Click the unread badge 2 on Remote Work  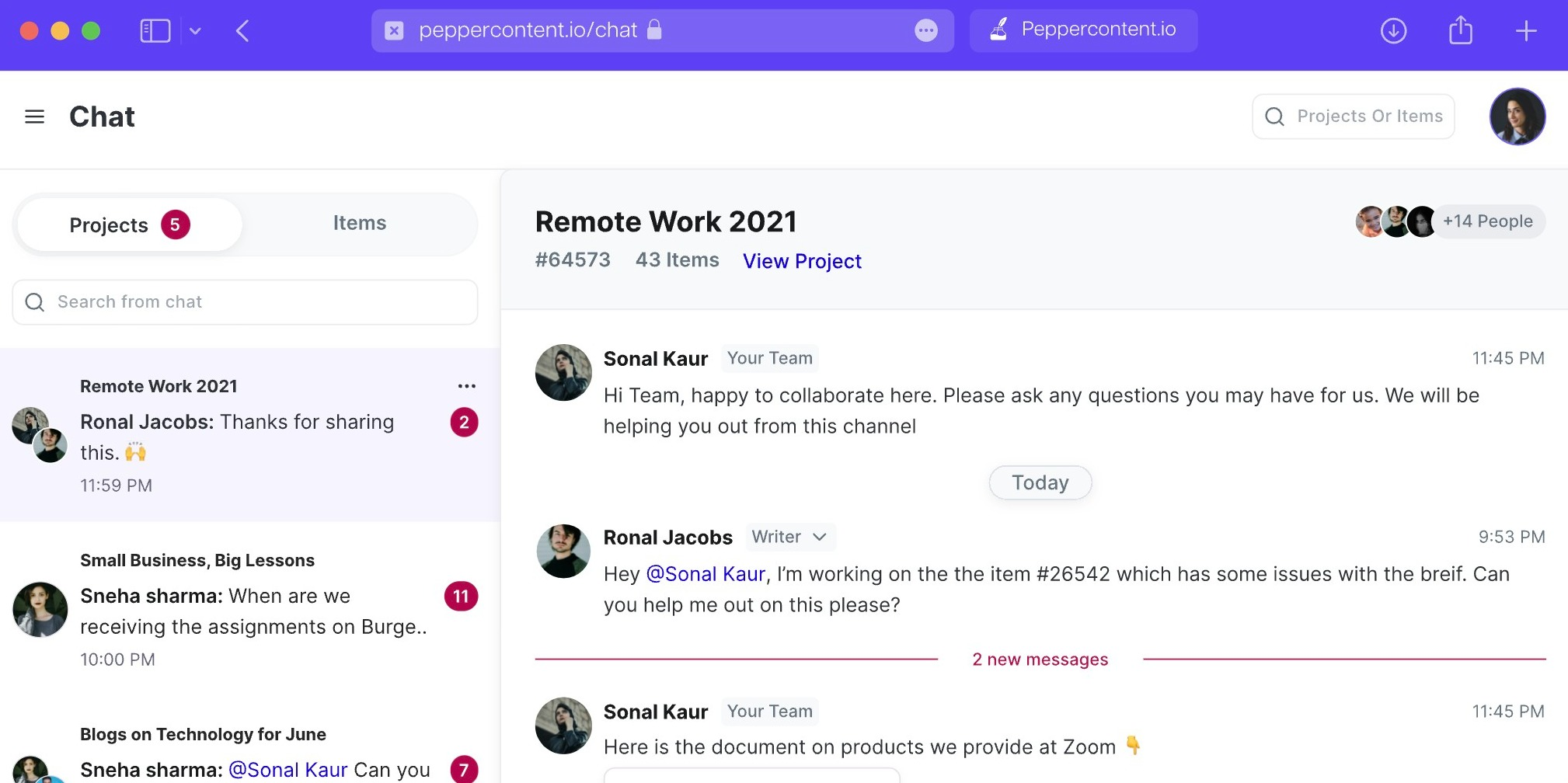tap(464, 422)
